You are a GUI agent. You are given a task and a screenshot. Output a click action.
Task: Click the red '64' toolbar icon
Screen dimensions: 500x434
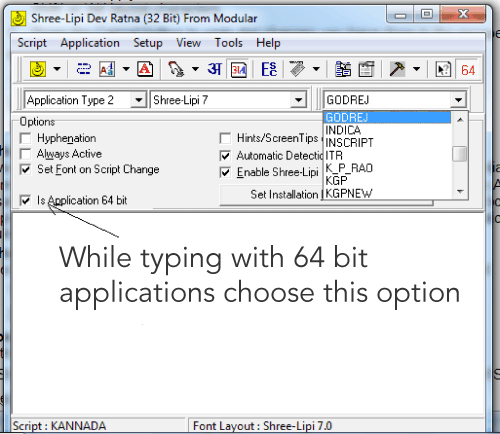point(468,70)
